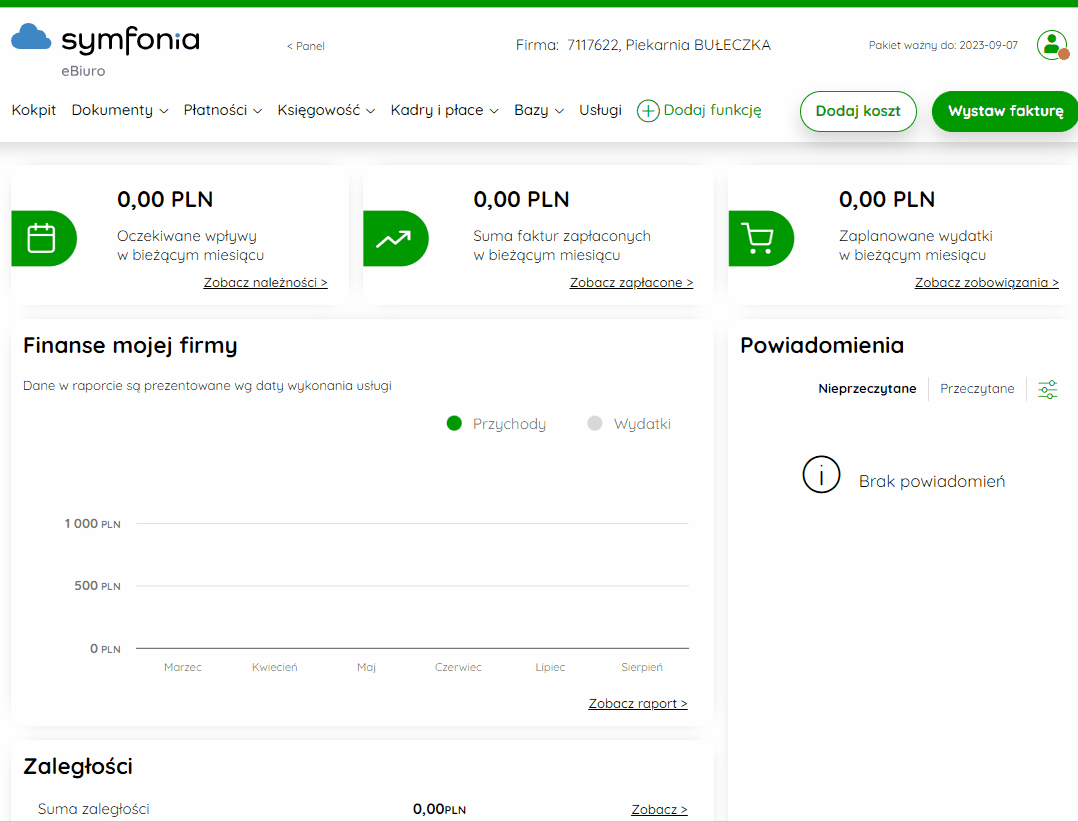1078x822 pixels.
Task: Expand the Bazy dropdown menu
Action: point(539,110)
